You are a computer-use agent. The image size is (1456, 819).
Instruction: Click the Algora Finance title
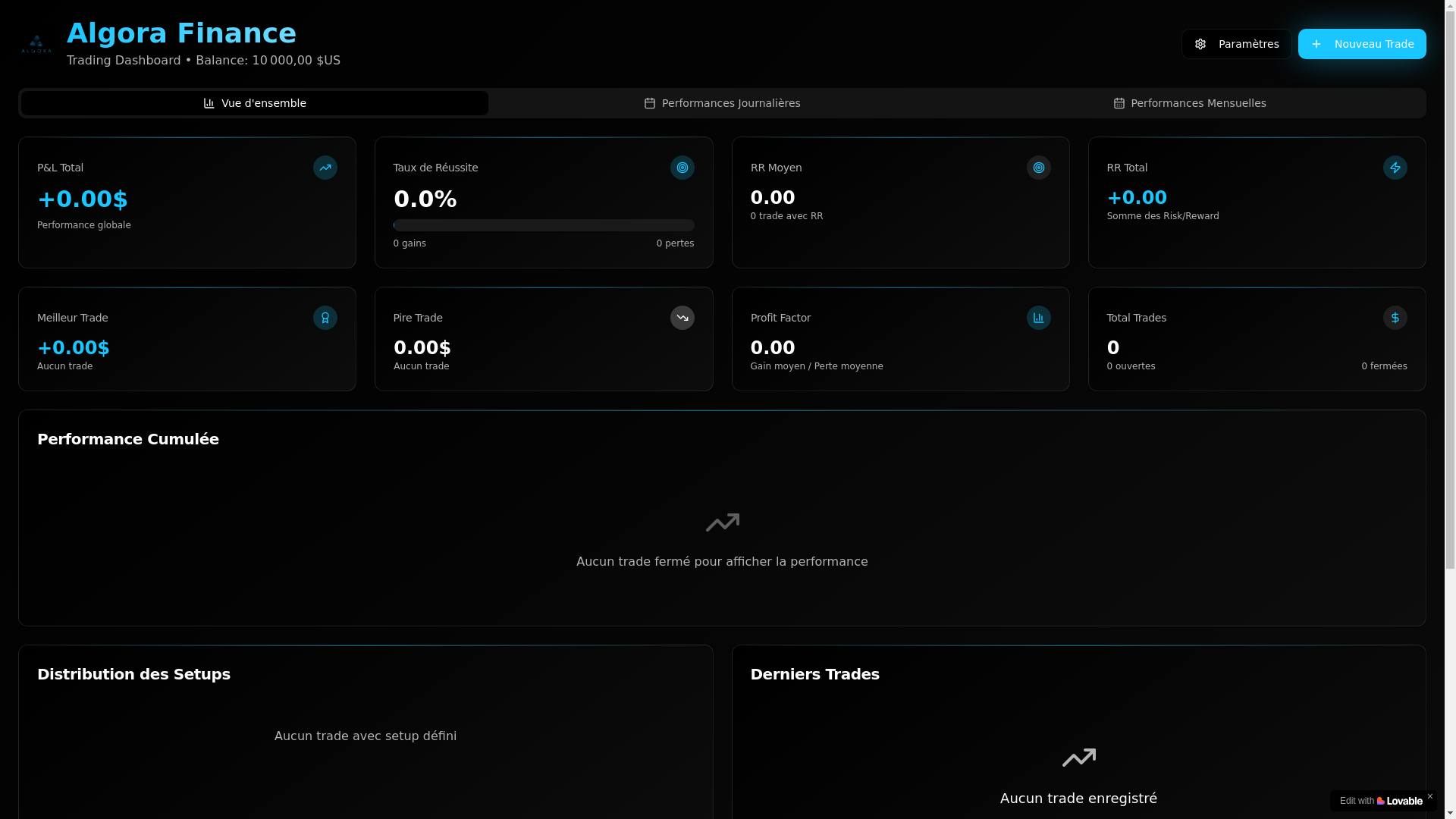tap(181, 33)
